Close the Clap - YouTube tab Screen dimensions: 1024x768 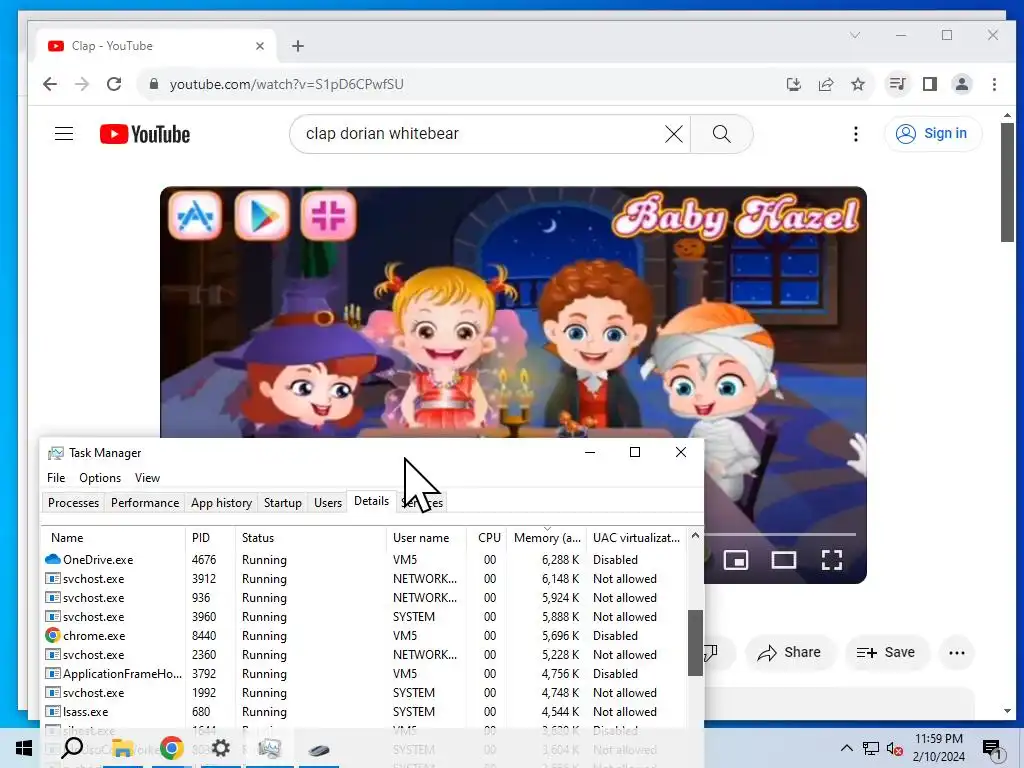point(260,46)
